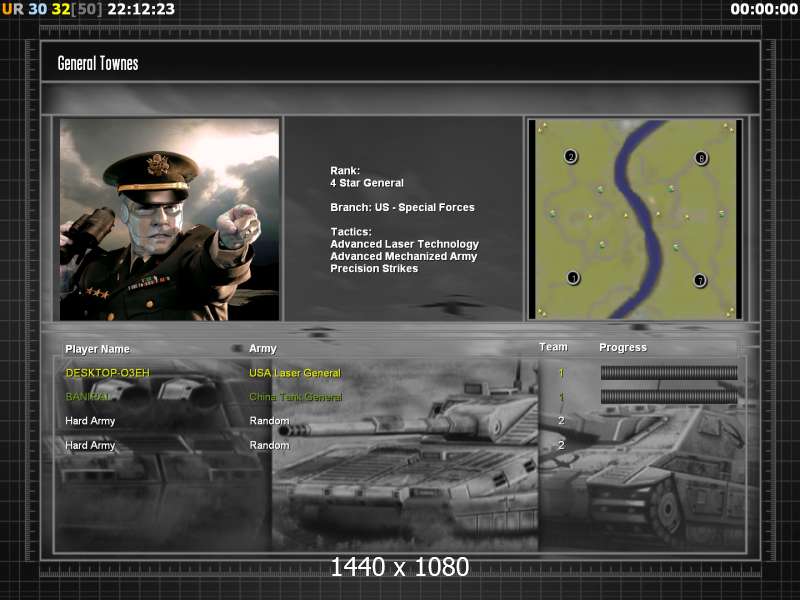Click start position marker 1 on minimap

tap(573, 278)
